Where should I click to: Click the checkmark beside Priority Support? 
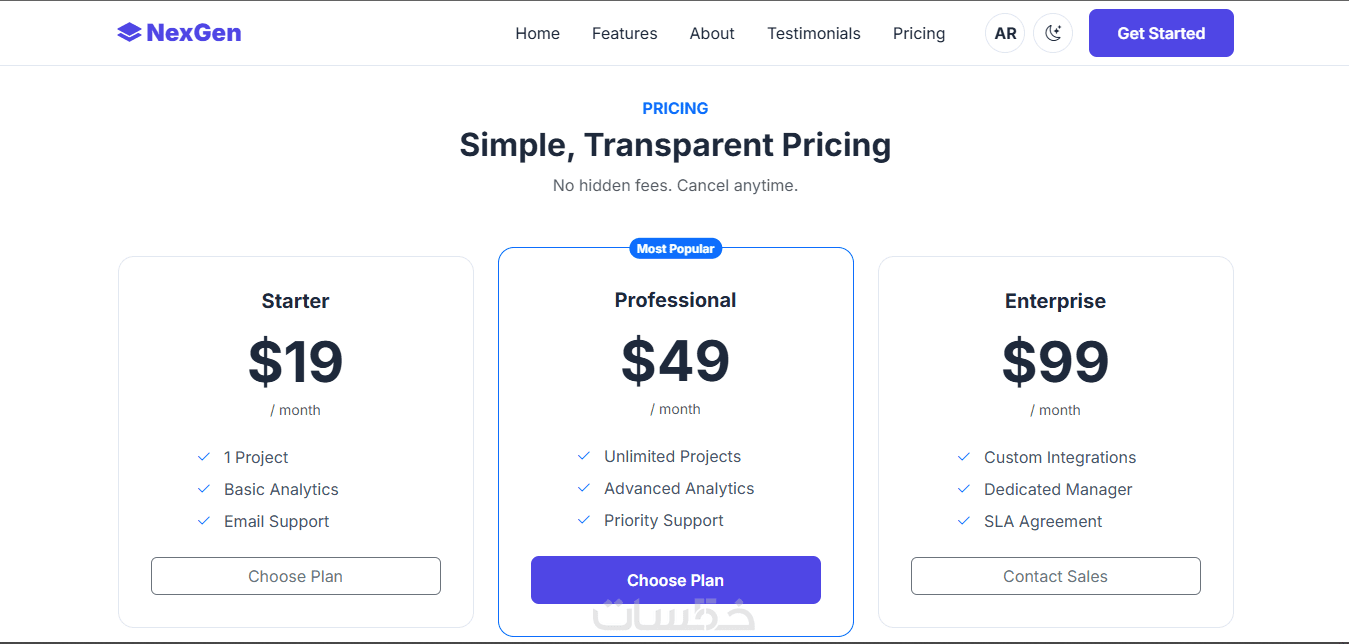584,520
